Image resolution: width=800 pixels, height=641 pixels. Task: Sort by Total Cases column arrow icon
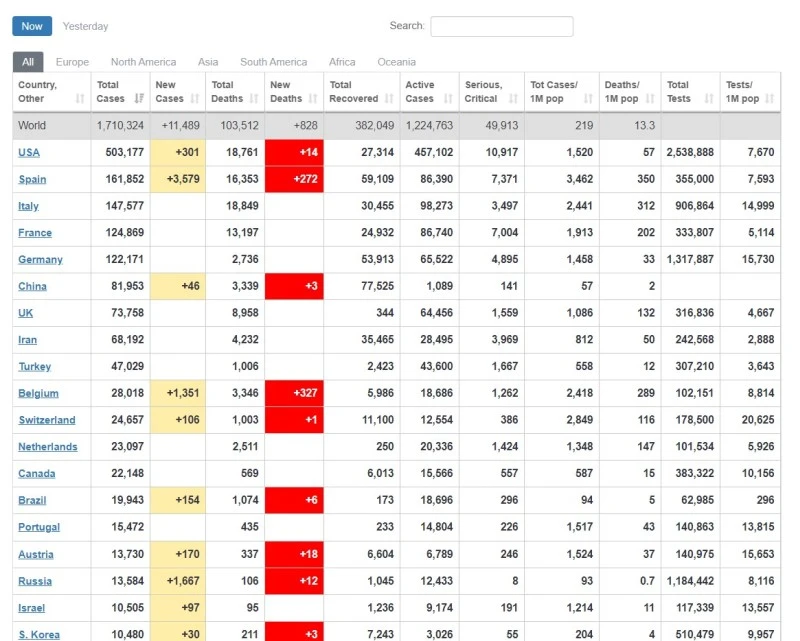138,99
